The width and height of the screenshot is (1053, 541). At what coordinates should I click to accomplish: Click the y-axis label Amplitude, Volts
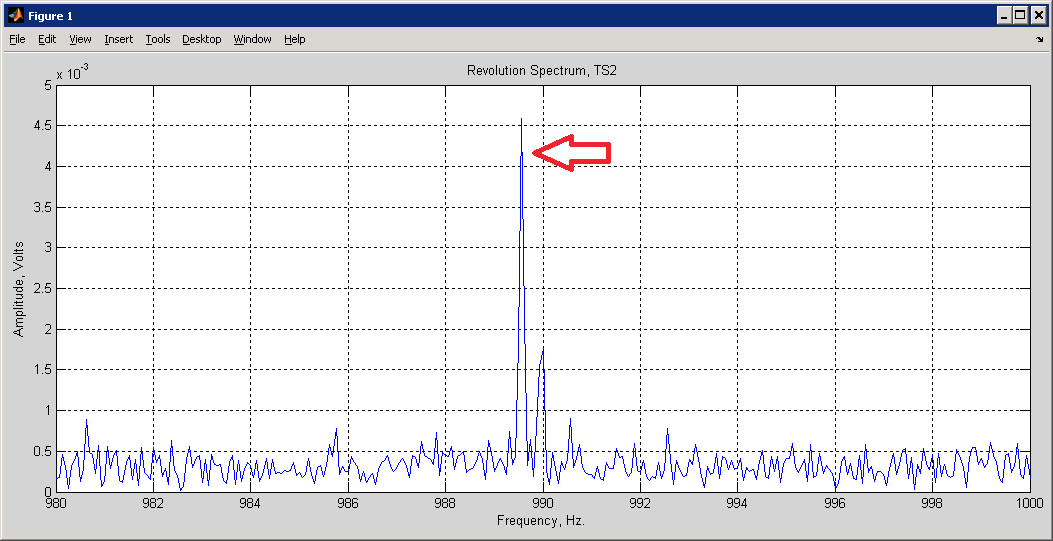19,289
